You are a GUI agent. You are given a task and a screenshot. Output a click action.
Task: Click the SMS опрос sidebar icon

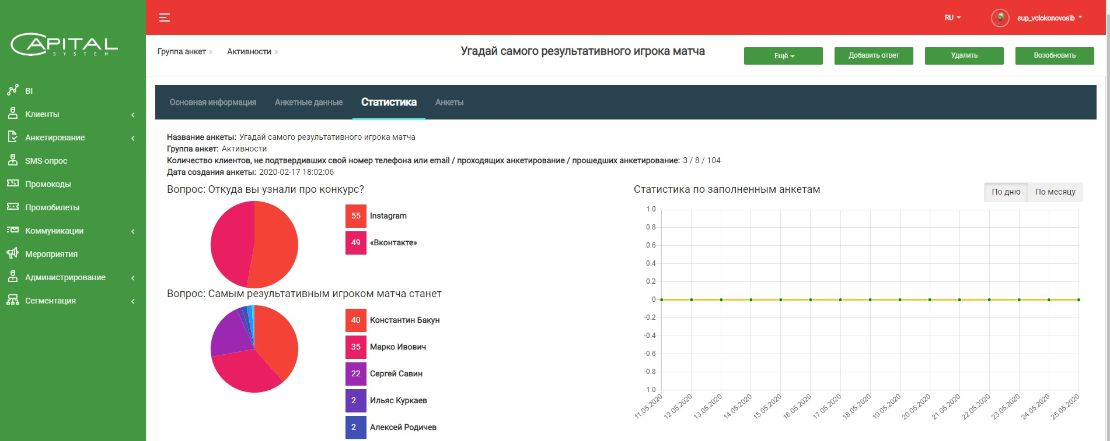click(x=12, y=160)
